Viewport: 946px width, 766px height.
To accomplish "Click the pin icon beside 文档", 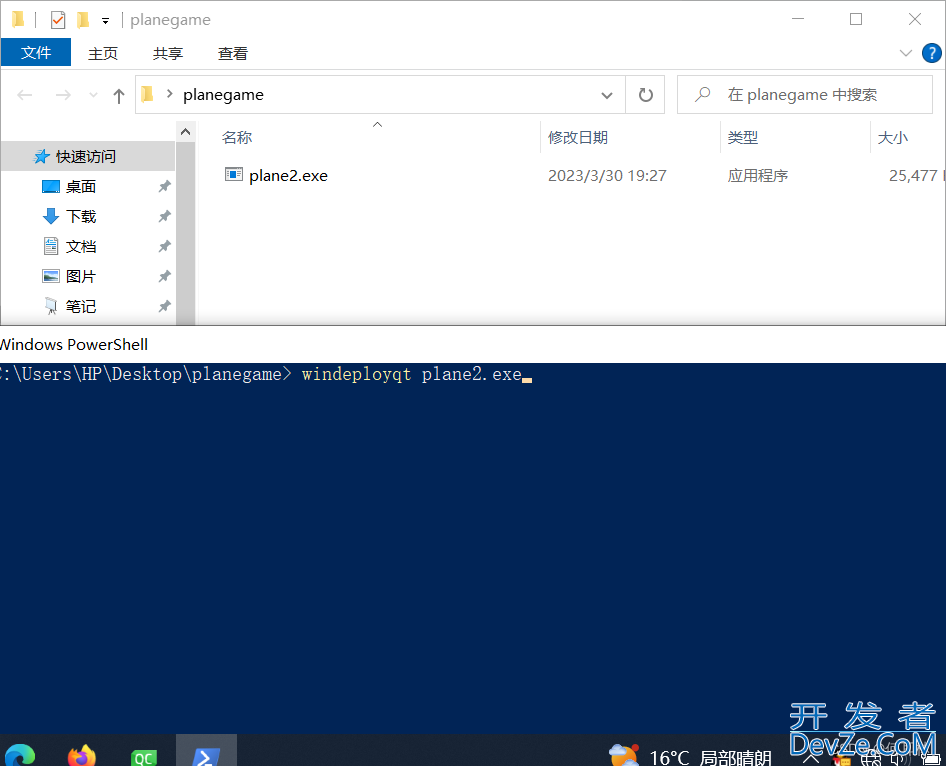I will [164, 246].
